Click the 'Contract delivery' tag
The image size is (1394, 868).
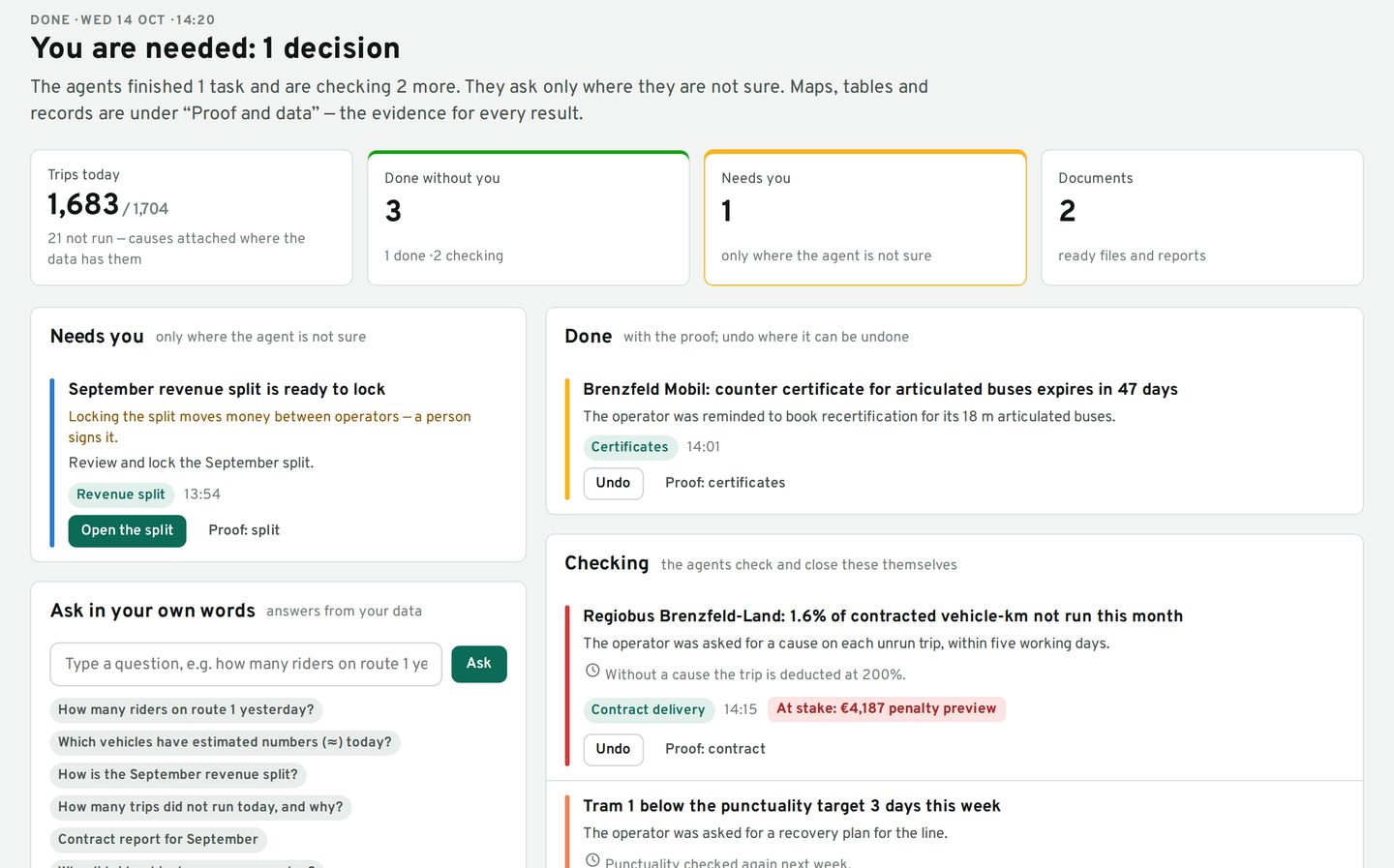pos(649,710)
